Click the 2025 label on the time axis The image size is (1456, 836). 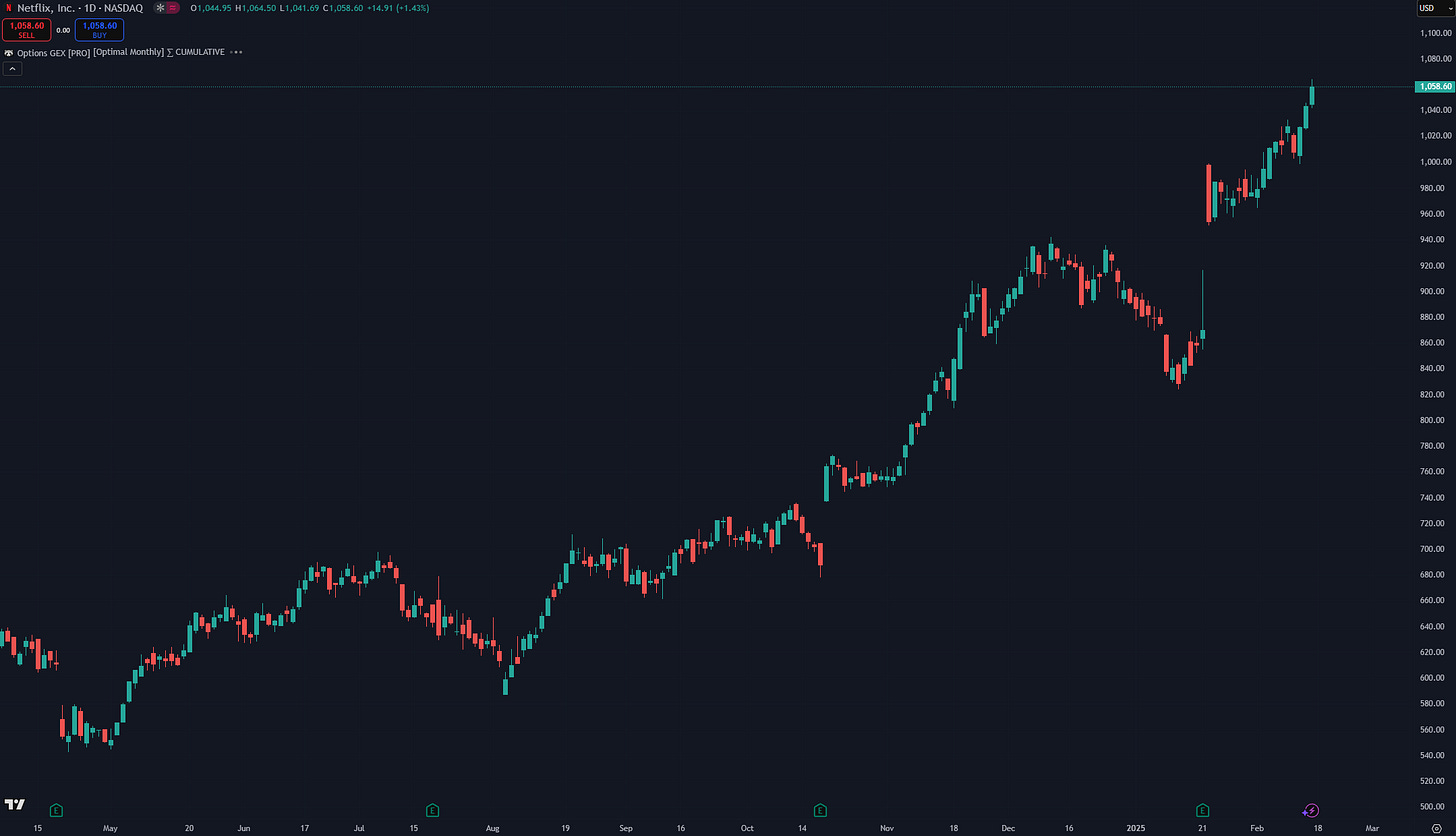[1134, 828]
